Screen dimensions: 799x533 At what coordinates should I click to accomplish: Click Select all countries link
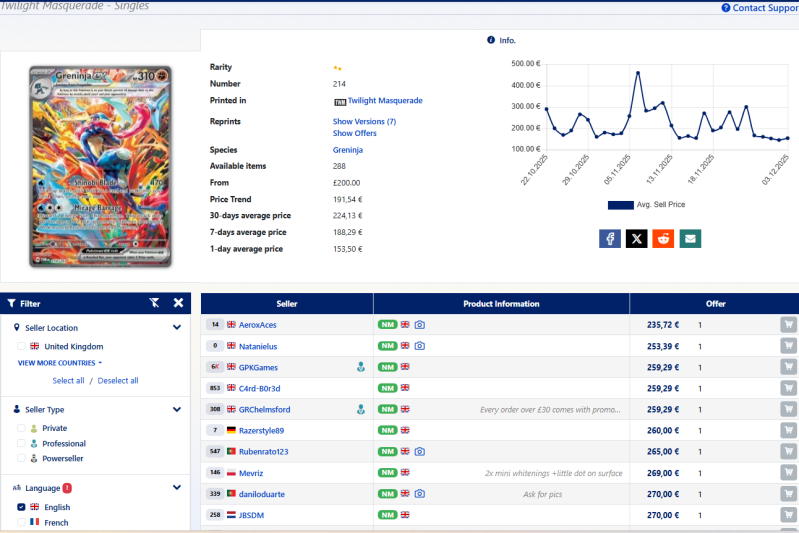pyautogui.click(x=68, y=381)
